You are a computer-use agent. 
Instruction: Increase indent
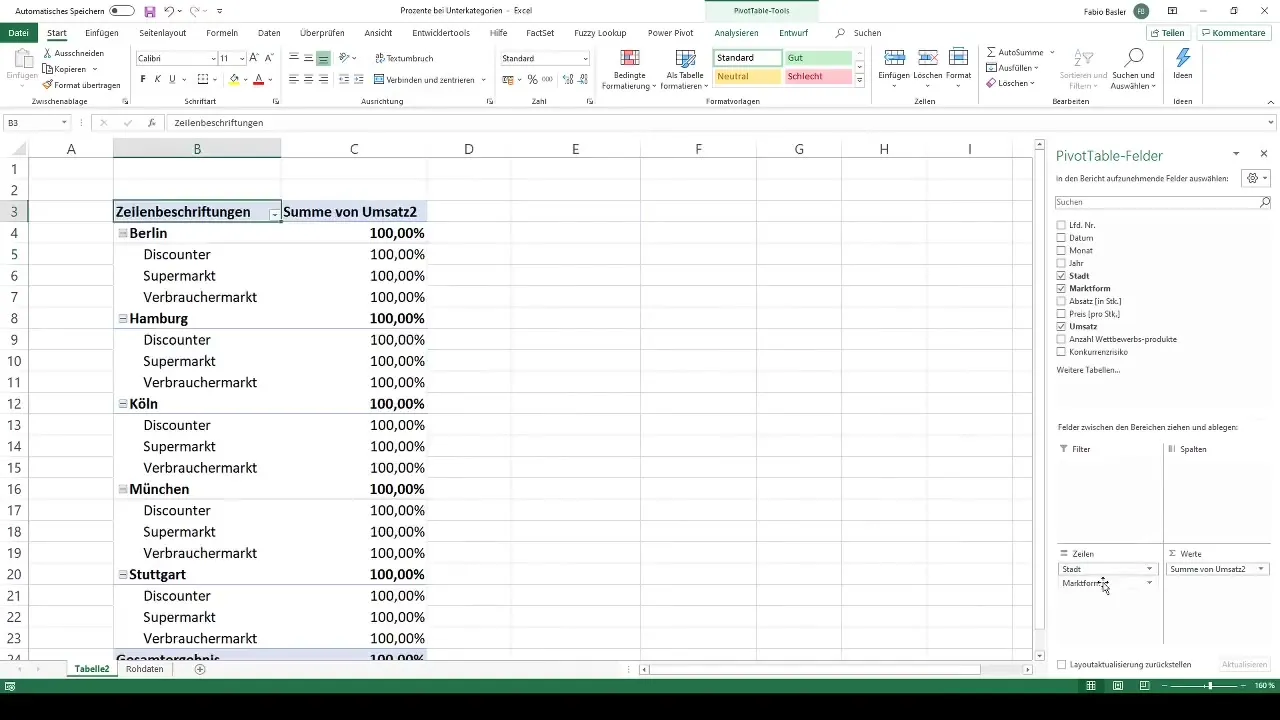[358, 79]
